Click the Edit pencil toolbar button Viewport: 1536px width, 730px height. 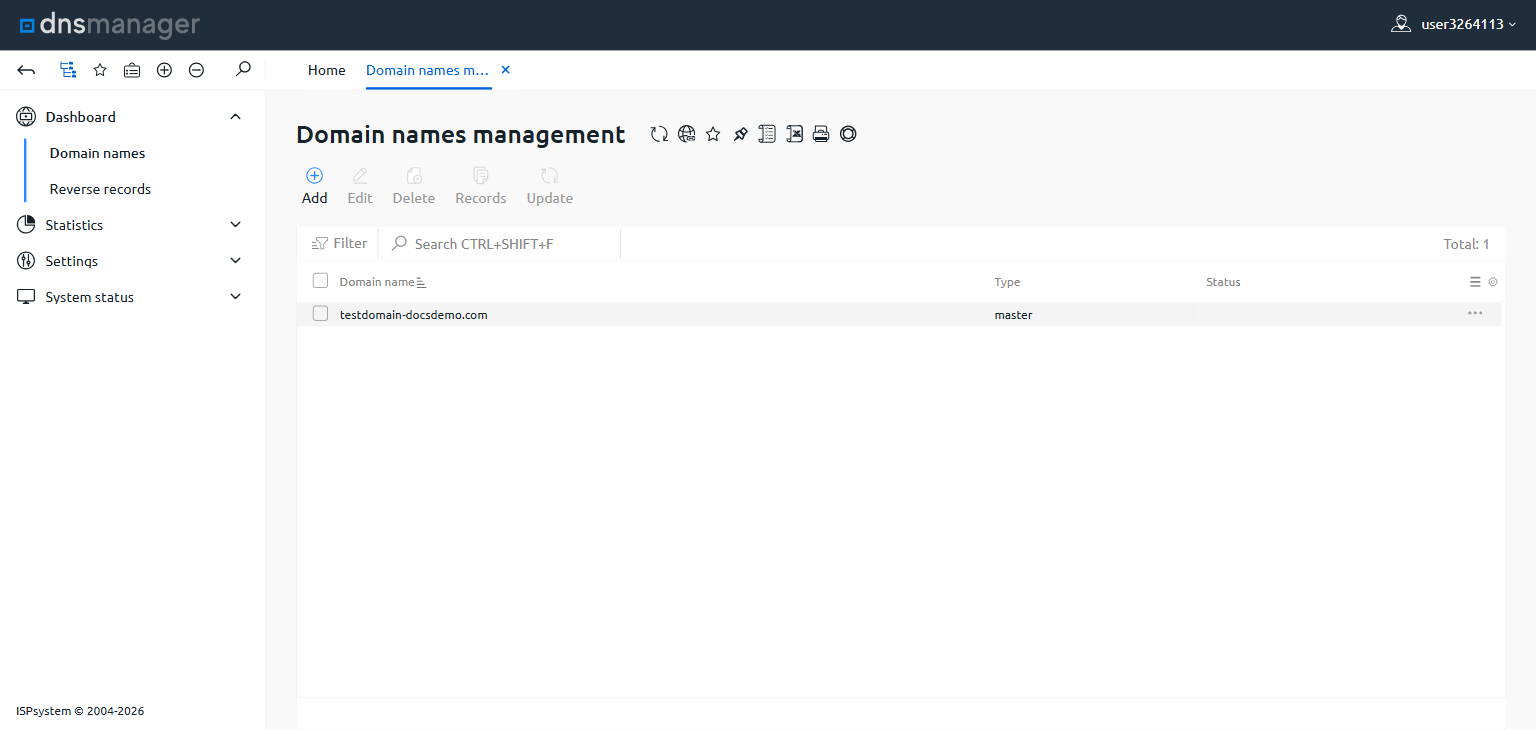click(x=360, y=186)
